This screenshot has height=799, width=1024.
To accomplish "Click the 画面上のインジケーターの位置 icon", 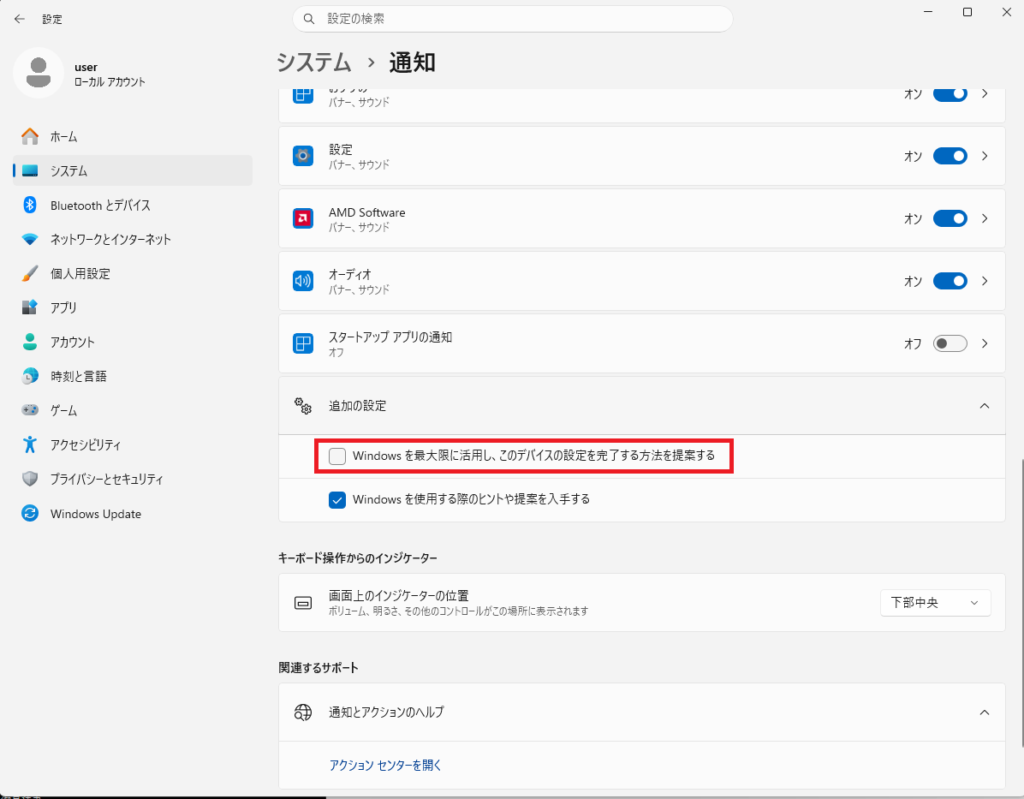I will (x=303, y=602).
